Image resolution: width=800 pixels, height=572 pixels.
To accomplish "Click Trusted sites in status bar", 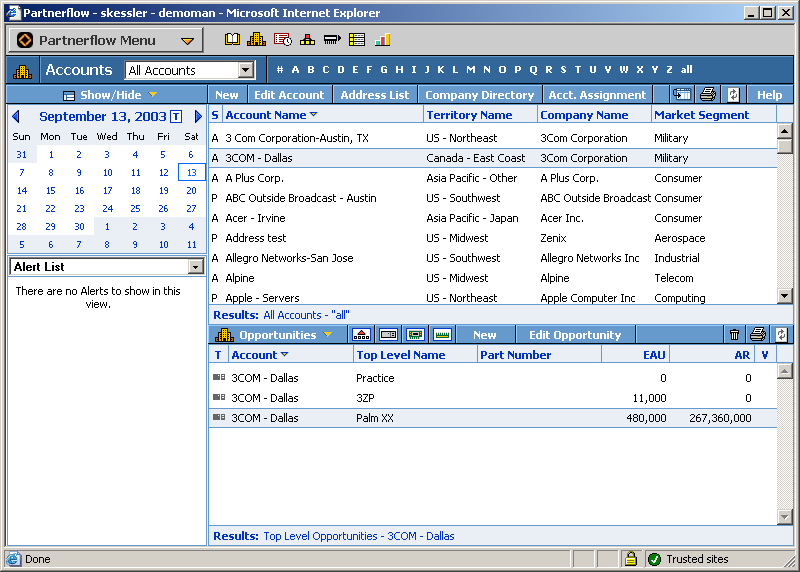I will (697, 559).
